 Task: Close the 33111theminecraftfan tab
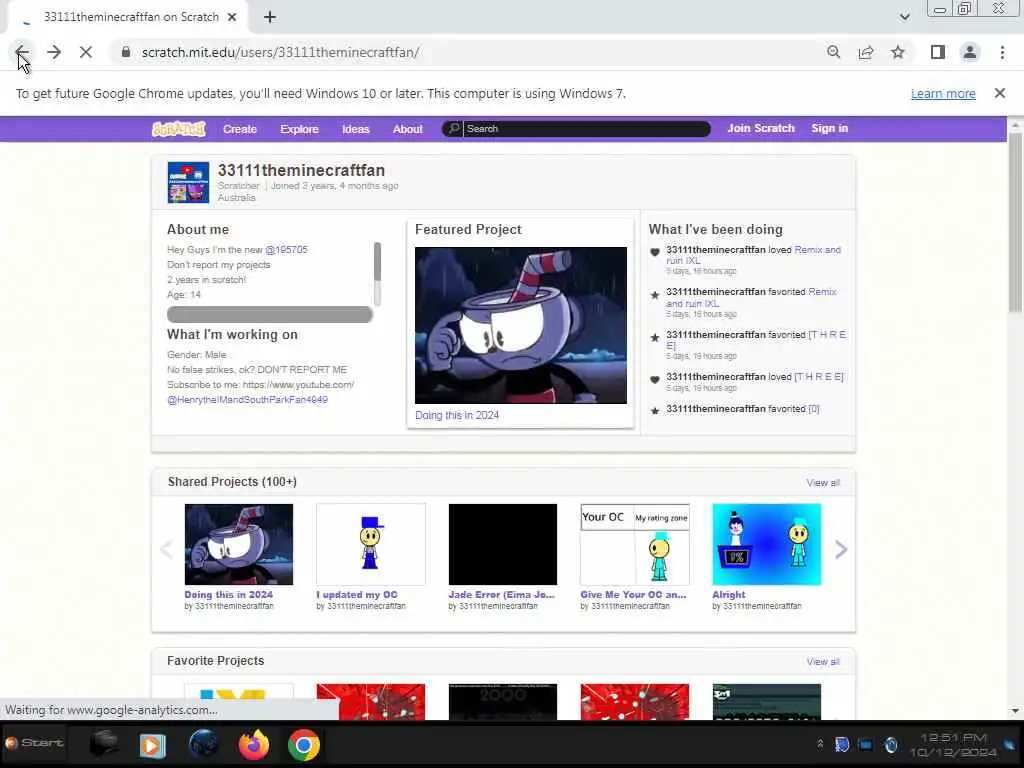click(232, 18)
